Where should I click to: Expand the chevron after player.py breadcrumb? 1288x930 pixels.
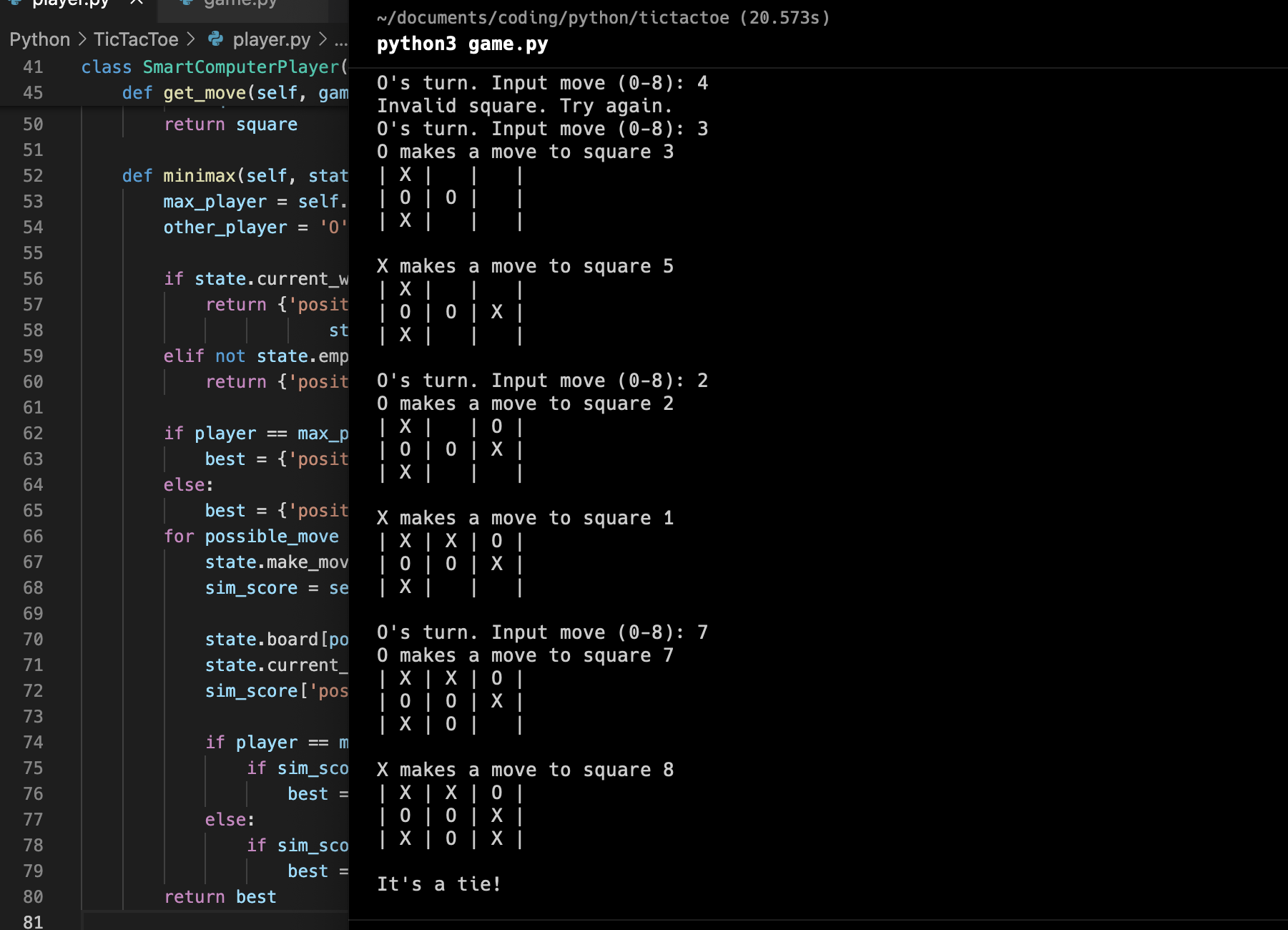coord(323,39)
